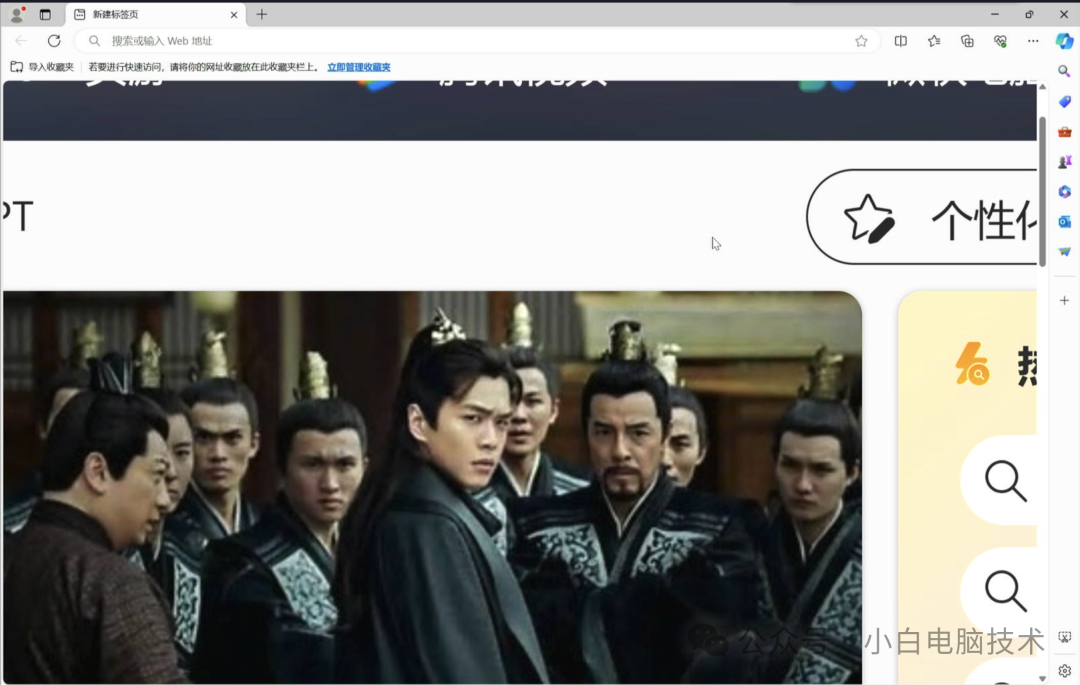The width and height of the screenshot is (1080, 685).
Task: Open the Copilot sidebar icon
Action: (x=1065, y=41)
